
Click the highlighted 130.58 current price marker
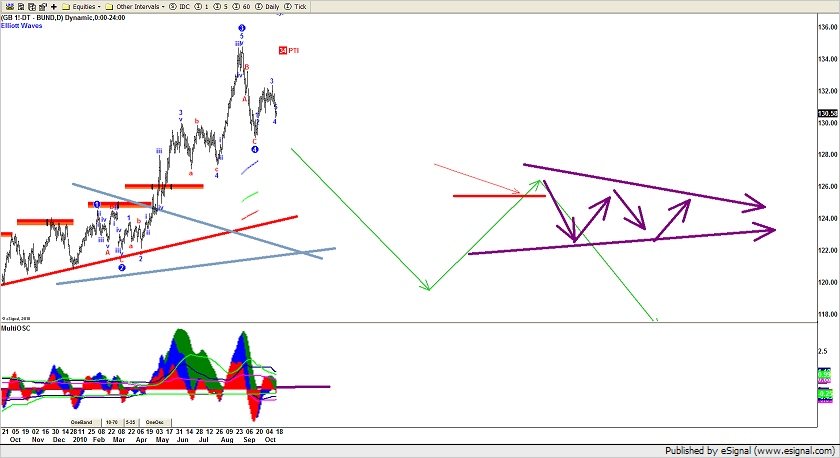[x=826, y=114]
